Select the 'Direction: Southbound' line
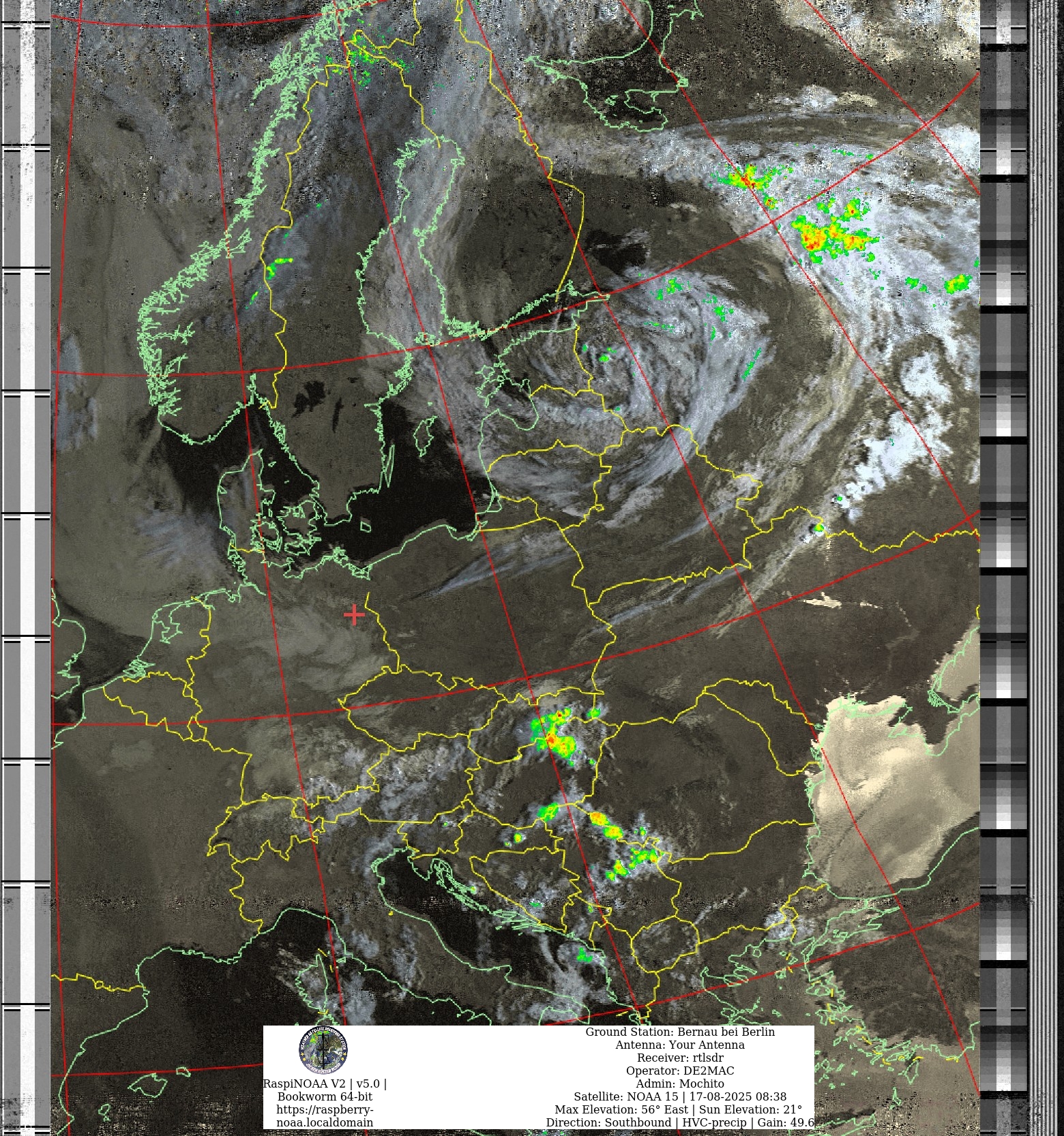 click(680, 1122)
